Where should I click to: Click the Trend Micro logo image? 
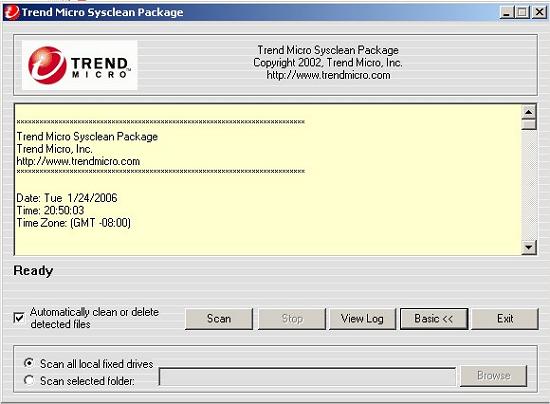click(x=80, y=65)
